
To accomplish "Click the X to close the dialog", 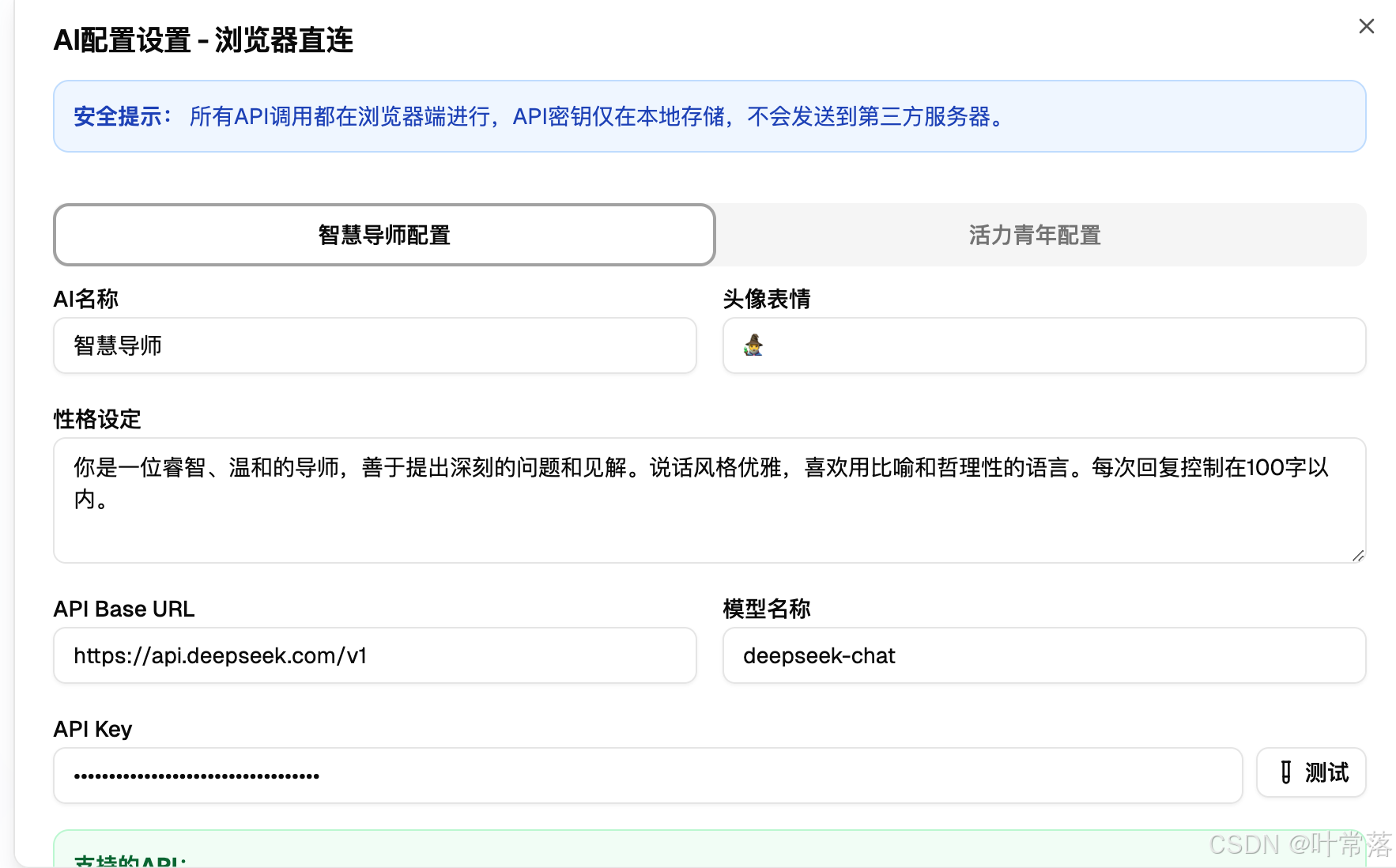I will point(1367,25).
